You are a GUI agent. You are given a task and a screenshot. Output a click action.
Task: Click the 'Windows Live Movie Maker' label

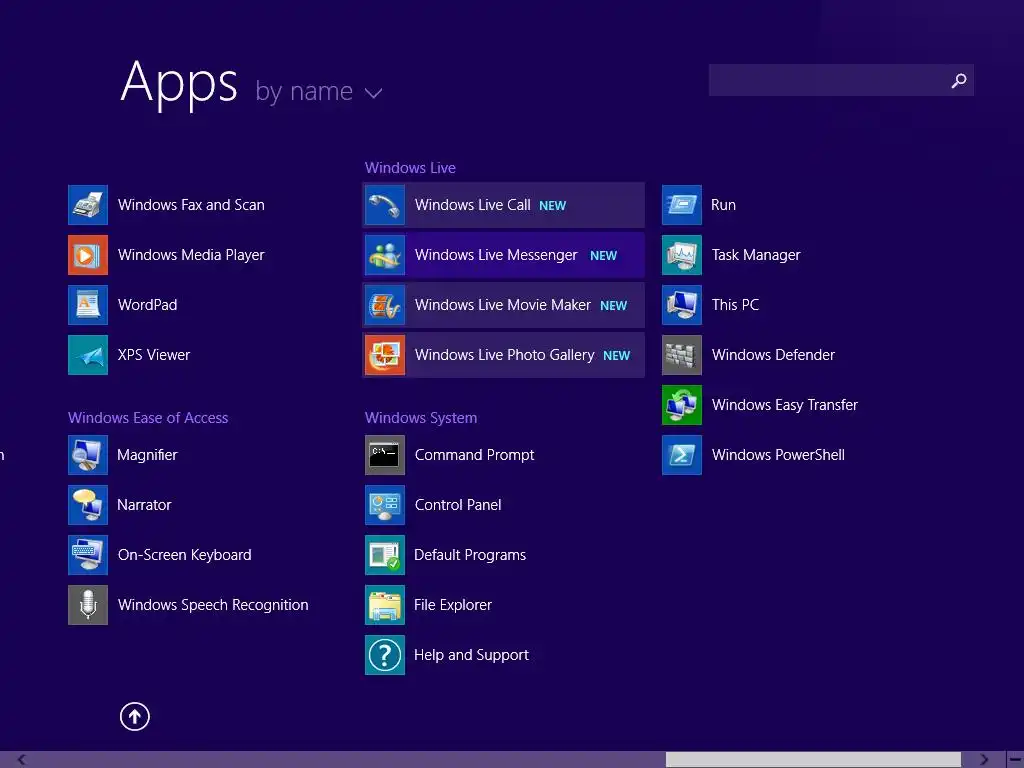(503, 305)
